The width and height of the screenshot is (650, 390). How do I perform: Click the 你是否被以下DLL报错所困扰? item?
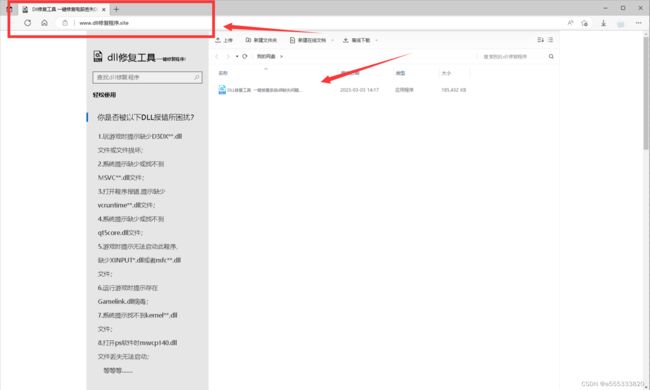tap(146, 117)
